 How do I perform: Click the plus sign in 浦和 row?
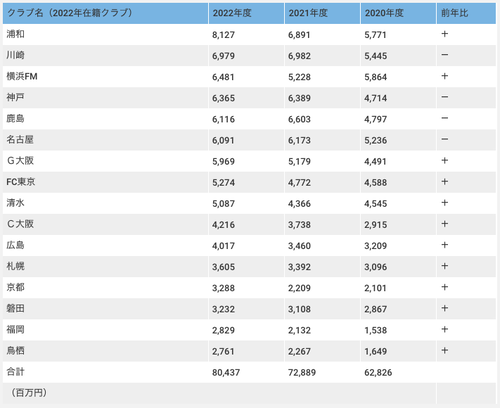[x=445, y=34]
